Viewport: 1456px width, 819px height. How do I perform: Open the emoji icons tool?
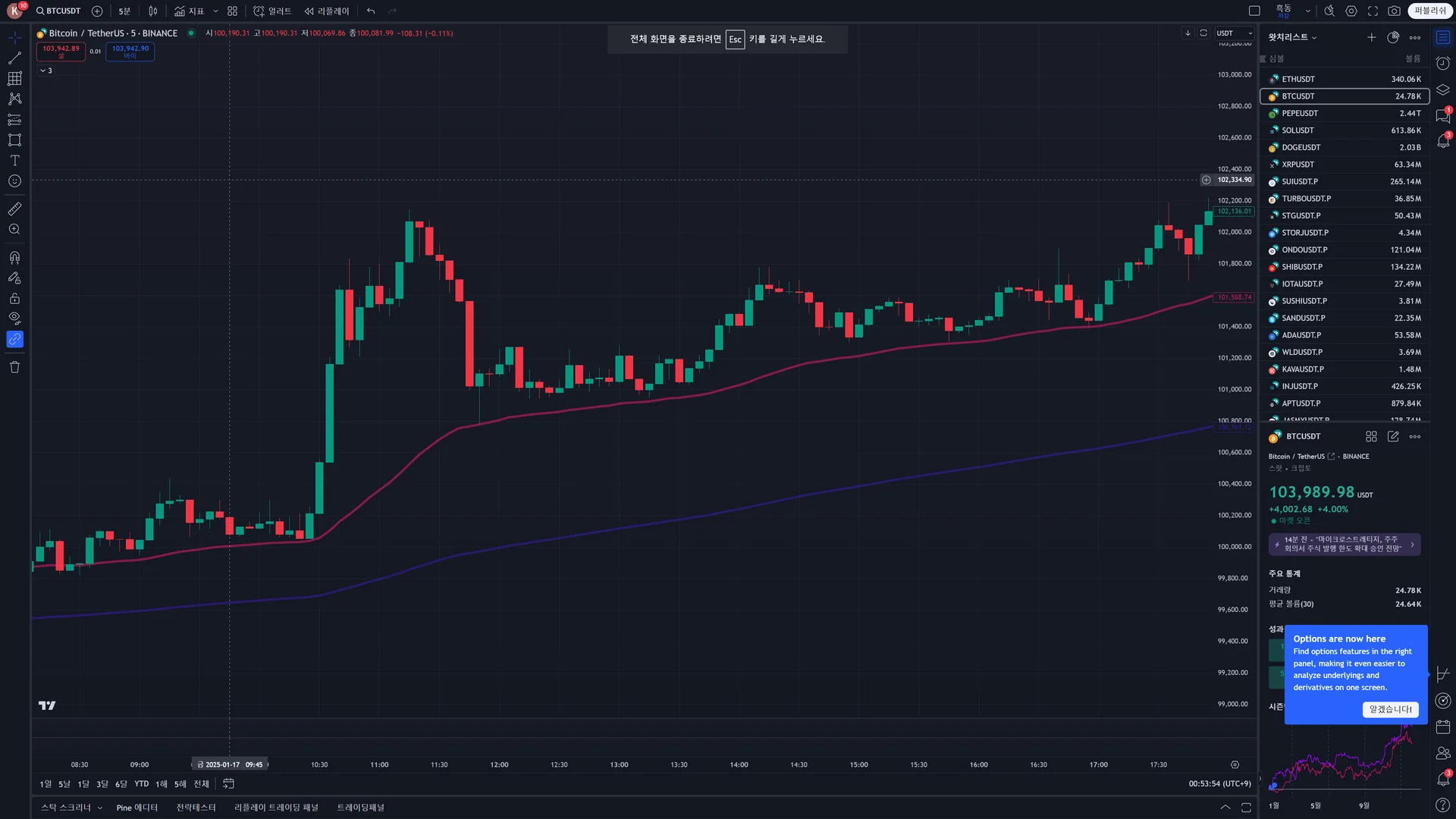pos(14,181)
